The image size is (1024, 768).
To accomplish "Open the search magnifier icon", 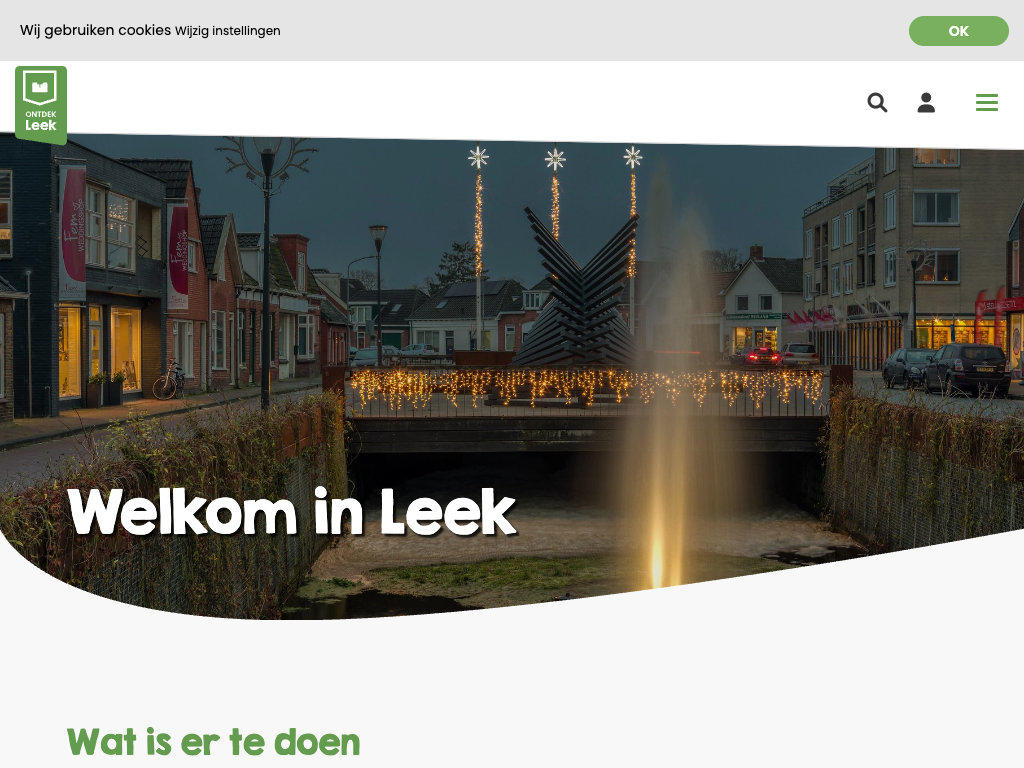I will click(877, 103).
